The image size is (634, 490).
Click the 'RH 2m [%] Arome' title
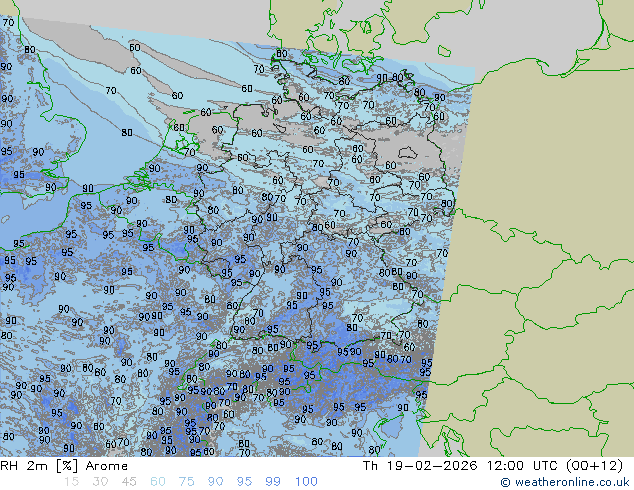tap(64, 466)
